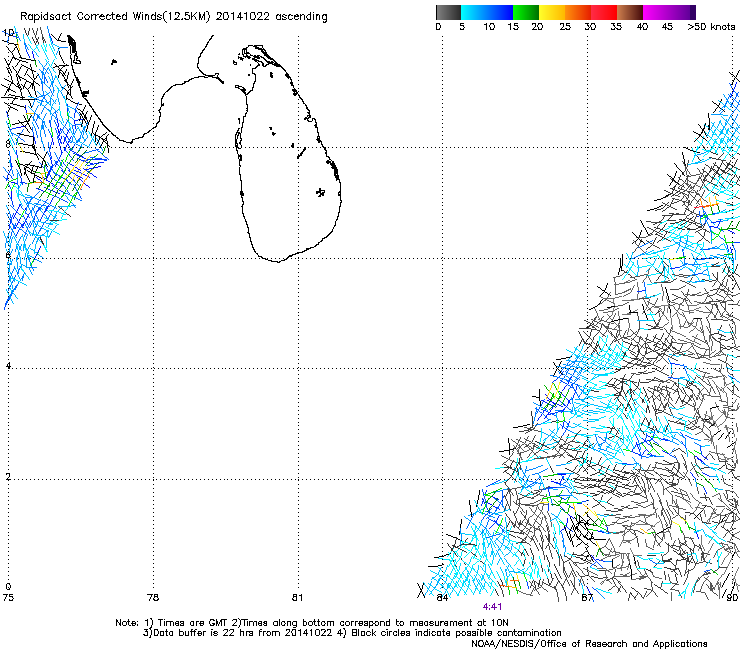Click the 'NOAA/NESDIS/Office of Research and Applications' credit
Image resolution: width=740 pixels, height=650 pixels.
click(x=589, y=644)
